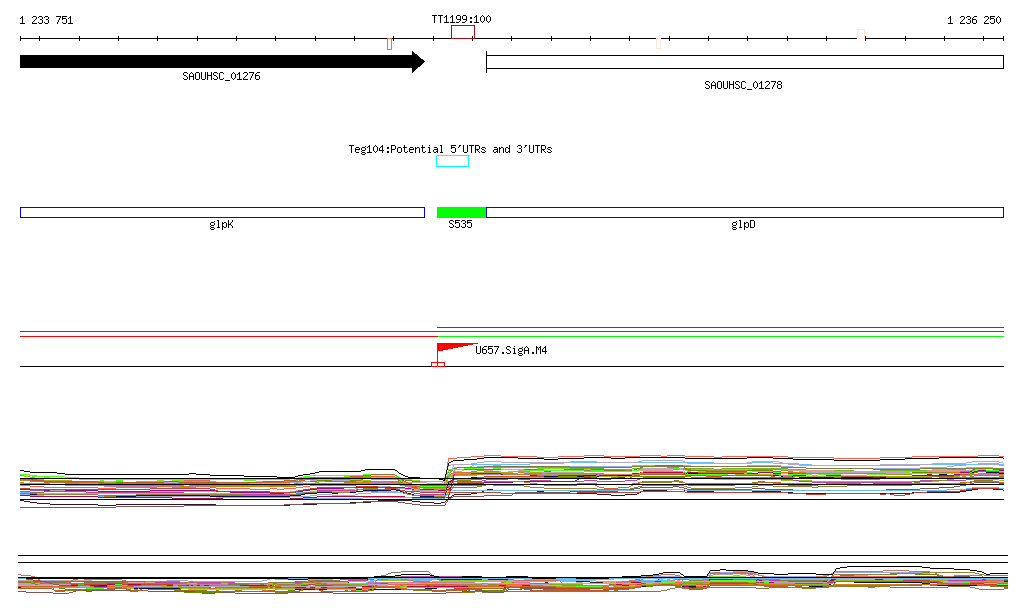
Task: Click the SAOUHSC_01278 gene box
Action: 744,62
